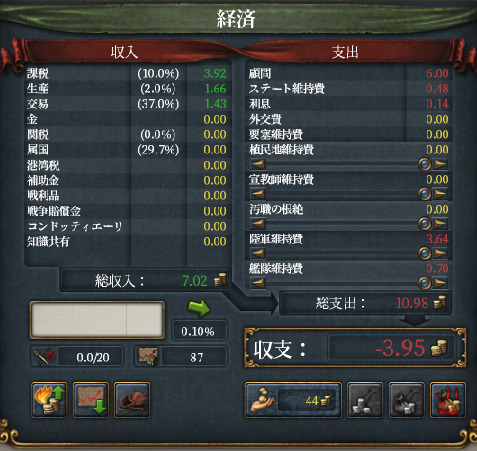Decrease 宣教師維持費 with left arrow
Screen dimensions: 477x451
click(258, 194)
